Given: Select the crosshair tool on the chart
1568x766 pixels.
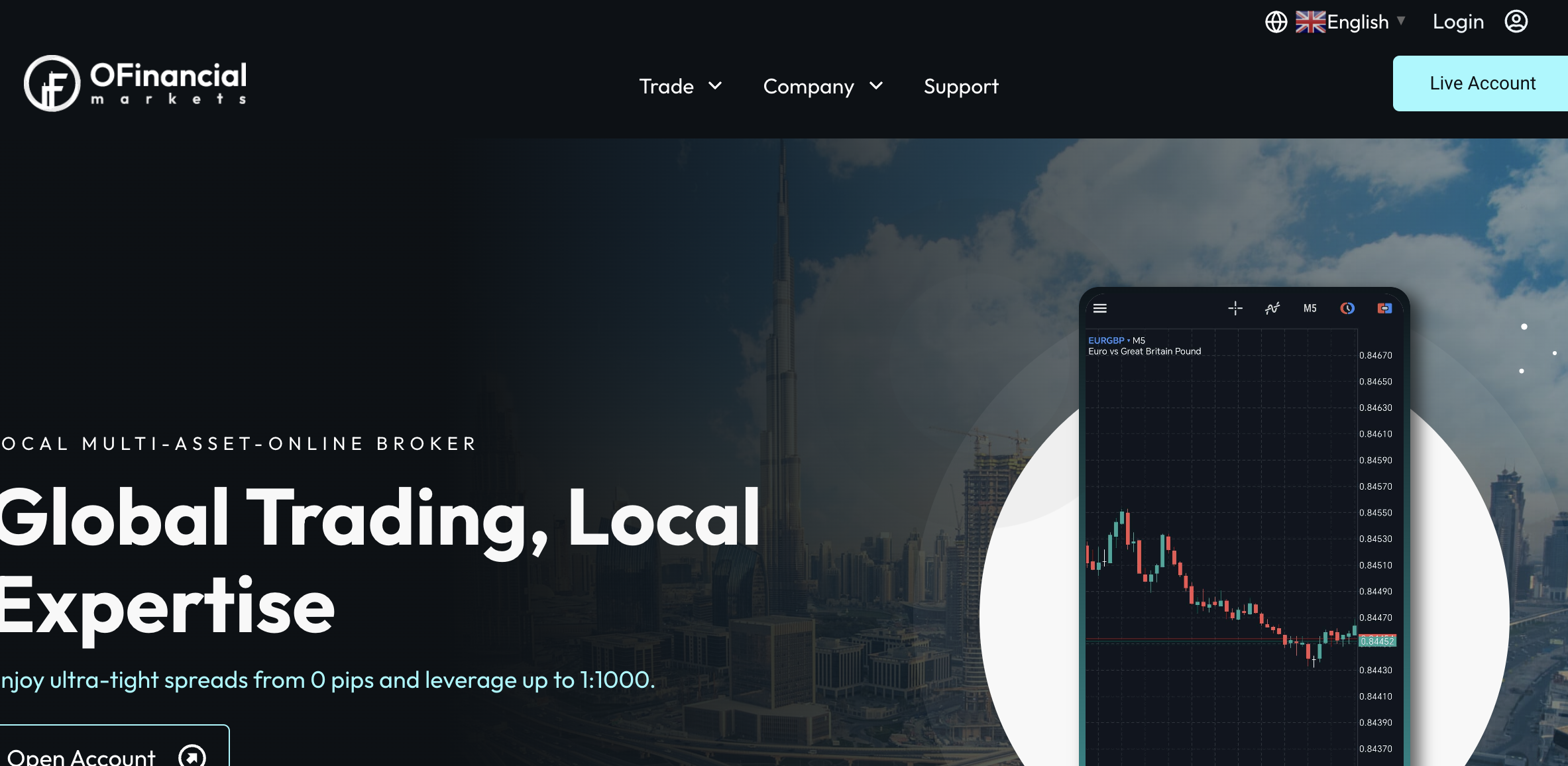Looking at the screenshot, I should coord(1235,308).
